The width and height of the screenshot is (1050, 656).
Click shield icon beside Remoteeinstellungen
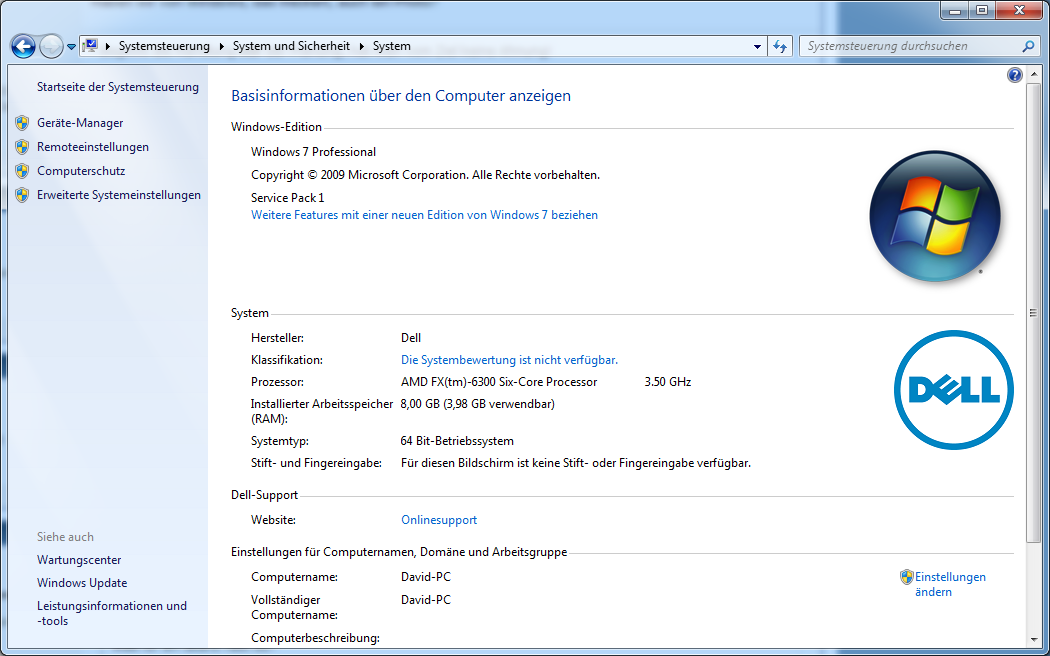pyautogui.click(x=22, y=147)
